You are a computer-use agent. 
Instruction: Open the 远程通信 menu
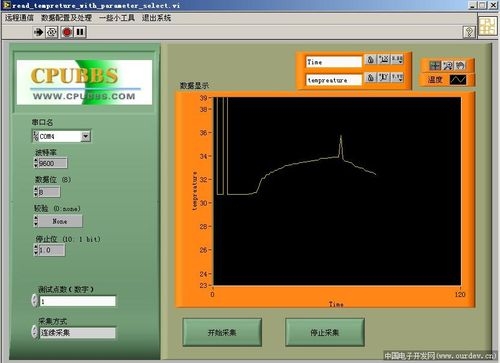[19, 18]
